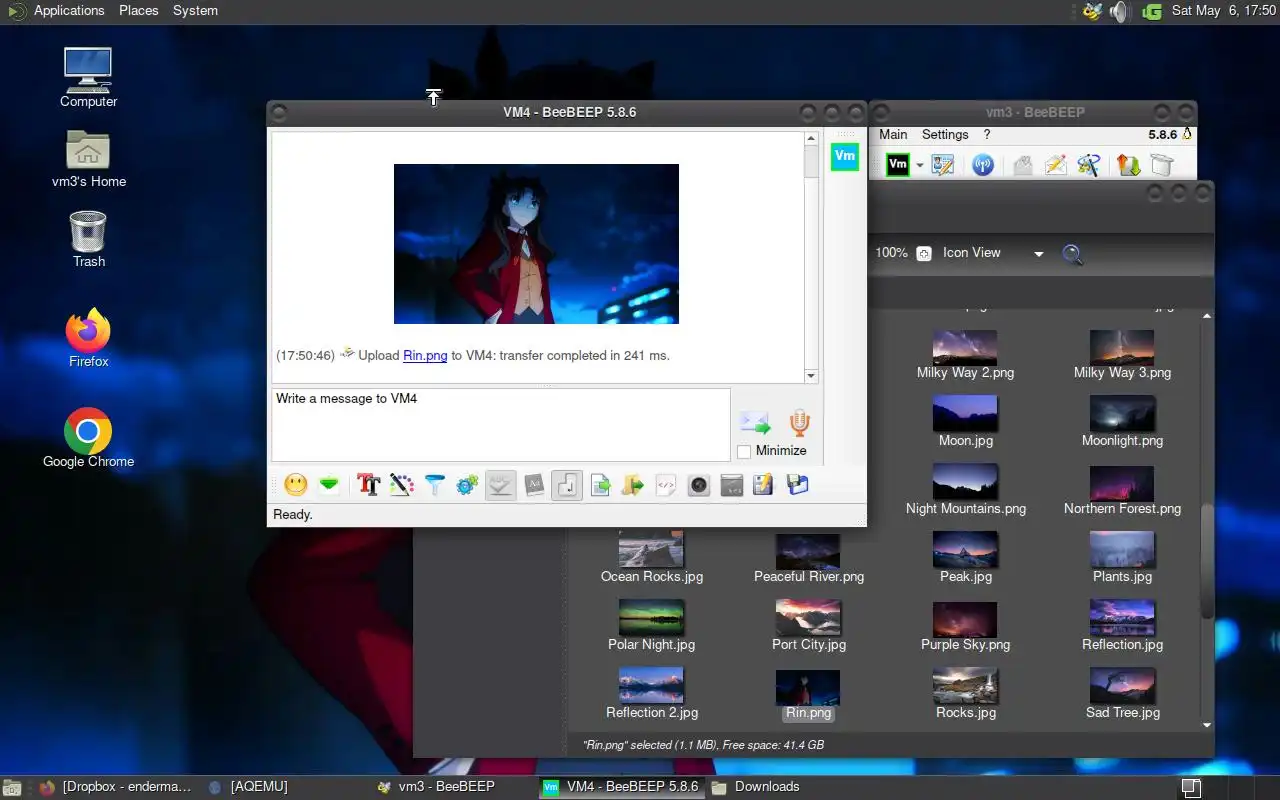Image resolution: width=1280 pixels, height=800 pixels.
Task: Send the message with the envelope arrow button
Action: tap(755, 423)
